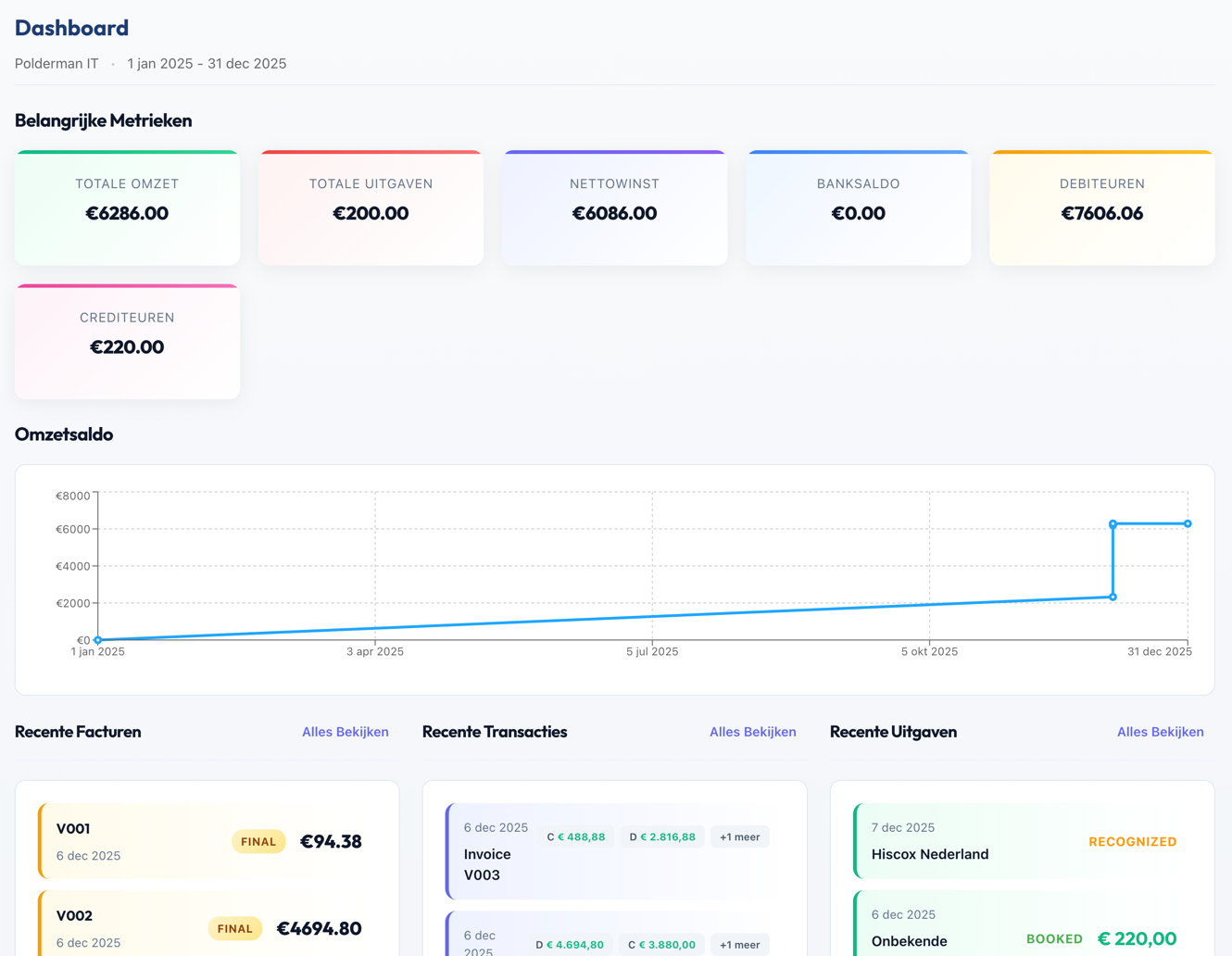
Task: Select the Crediteuren metric card
Action: click(127, 342)
